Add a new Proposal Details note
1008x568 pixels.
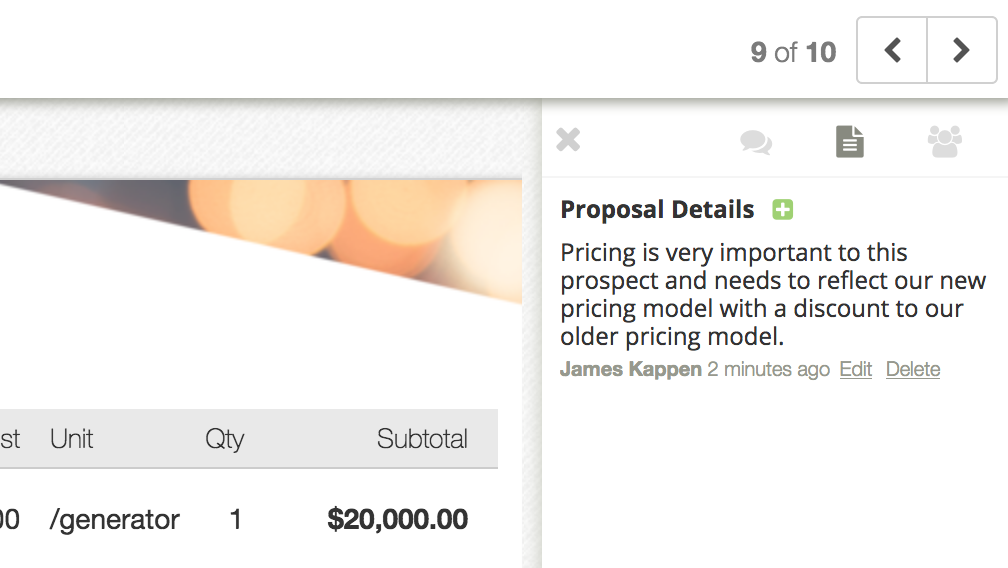pos(782,209)
